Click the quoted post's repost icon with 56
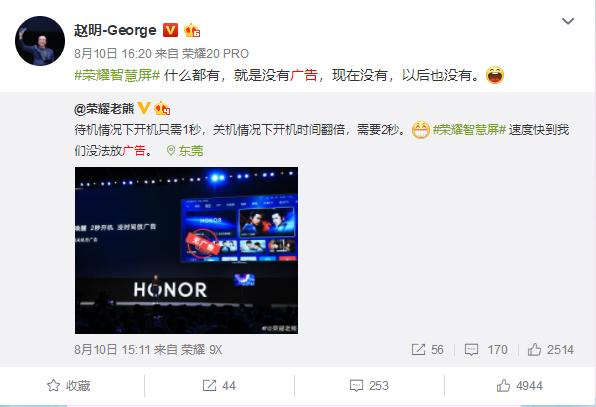The image size is (596, 407). click(427, 350)
